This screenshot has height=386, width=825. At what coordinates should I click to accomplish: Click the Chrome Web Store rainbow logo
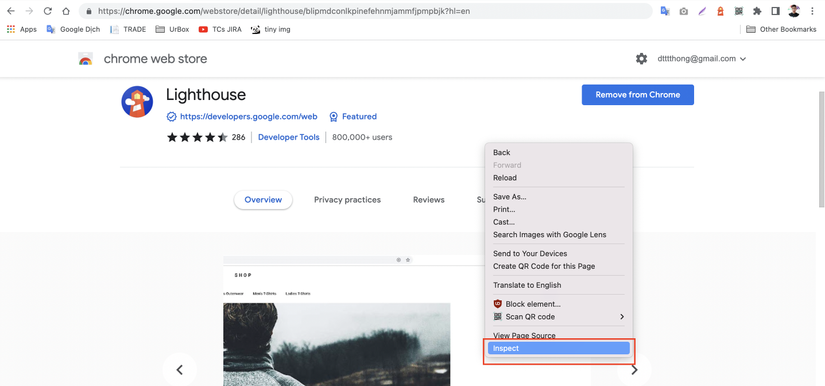[x=85, y=58]
